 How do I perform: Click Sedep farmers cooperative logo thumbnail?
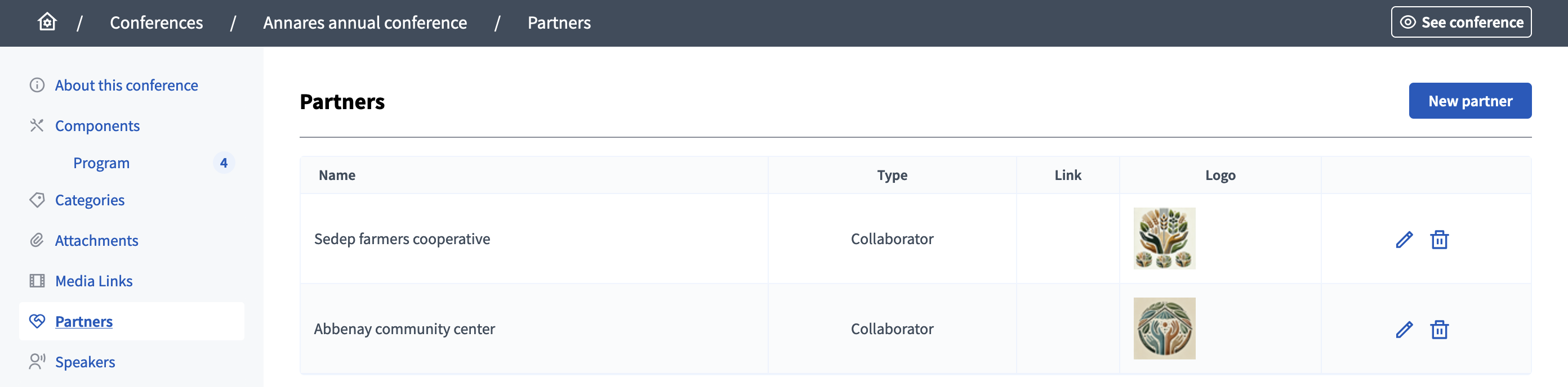click(x=1164, y=238)
